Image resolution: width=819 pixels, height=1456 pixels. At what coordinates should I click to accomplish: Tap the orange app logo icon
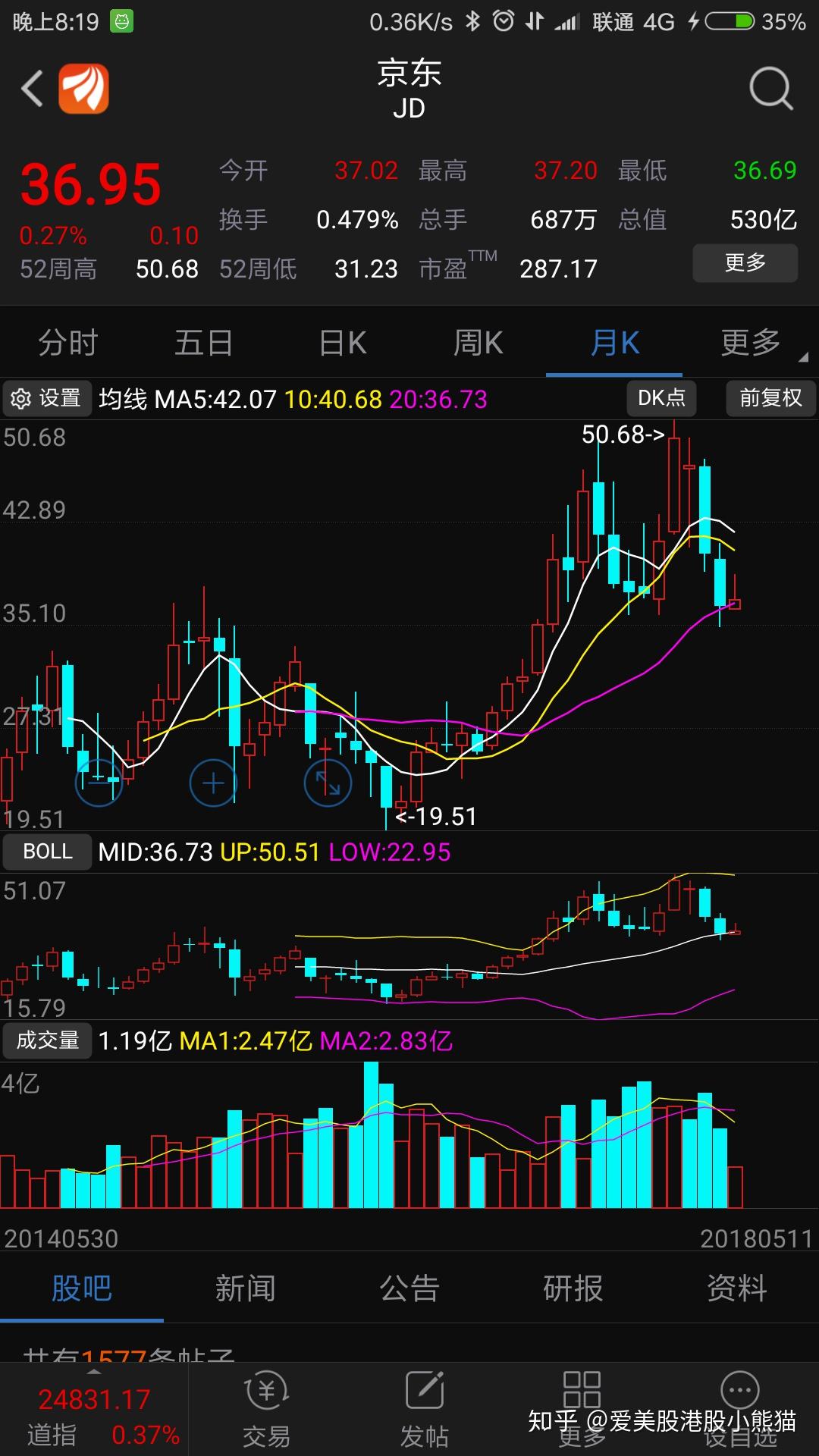(83, 89)
